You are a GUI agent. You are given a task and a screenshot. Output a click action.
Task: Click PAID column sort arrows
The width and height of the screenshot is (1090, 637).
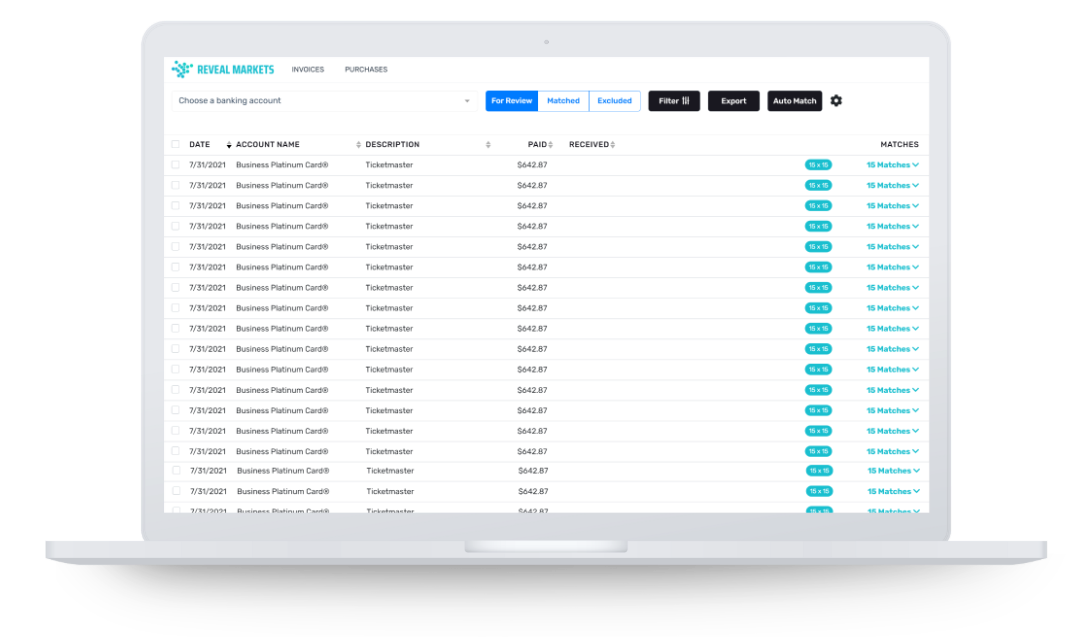[551, 145]
